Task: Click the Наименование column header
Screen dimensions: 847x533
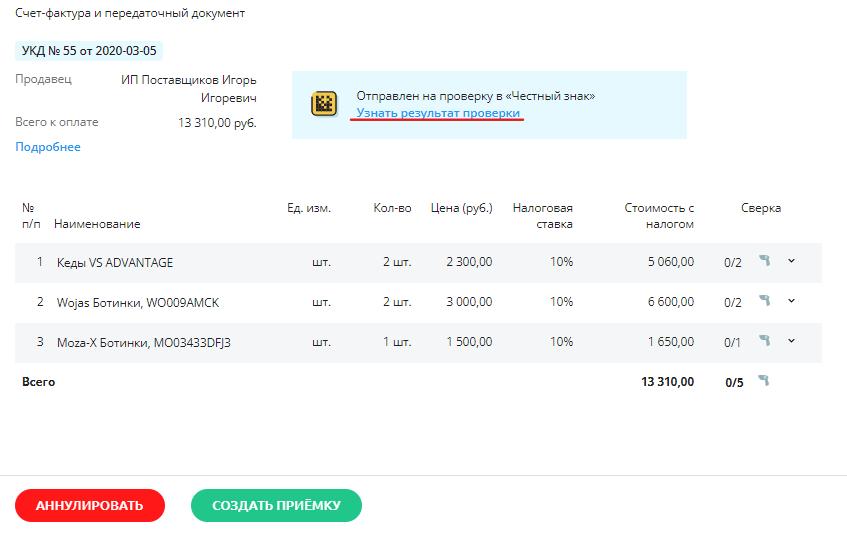Action: [x=97, y=224]
